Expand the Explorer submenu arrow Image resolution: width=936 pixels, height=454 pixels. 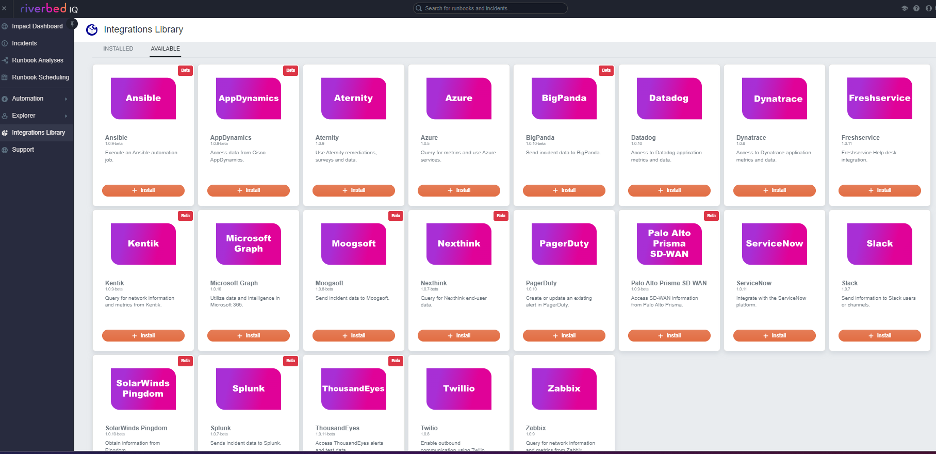pos(66,116)
